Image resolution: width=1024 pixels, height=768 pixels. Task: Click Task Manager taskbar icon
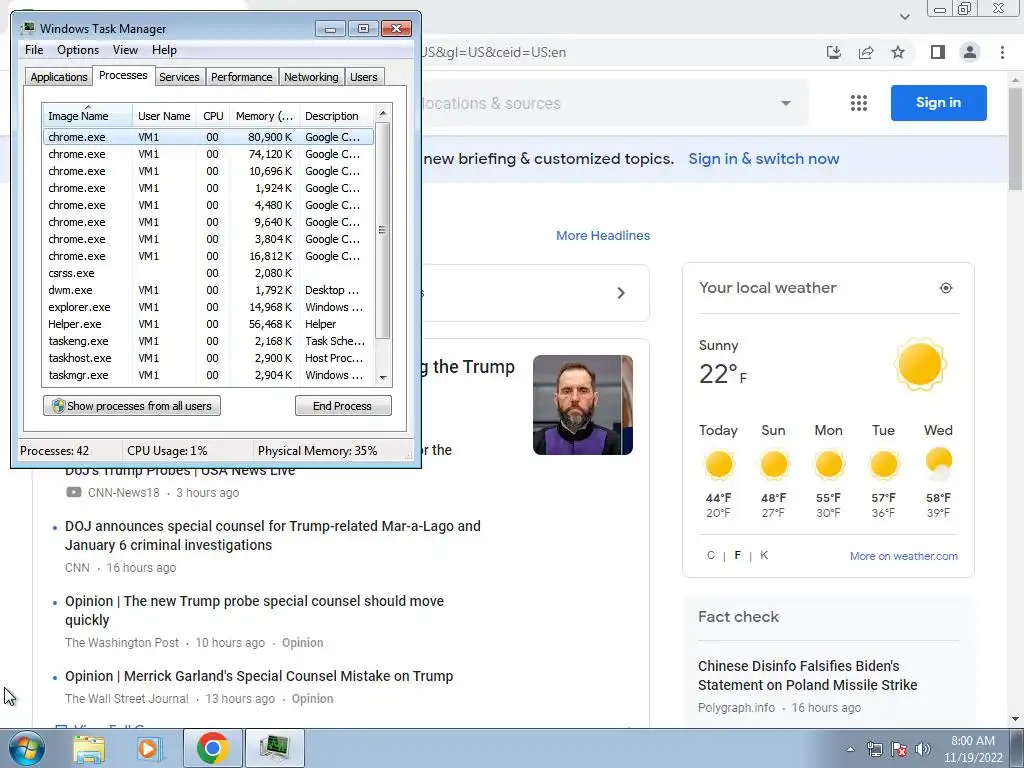click(274, 748)
